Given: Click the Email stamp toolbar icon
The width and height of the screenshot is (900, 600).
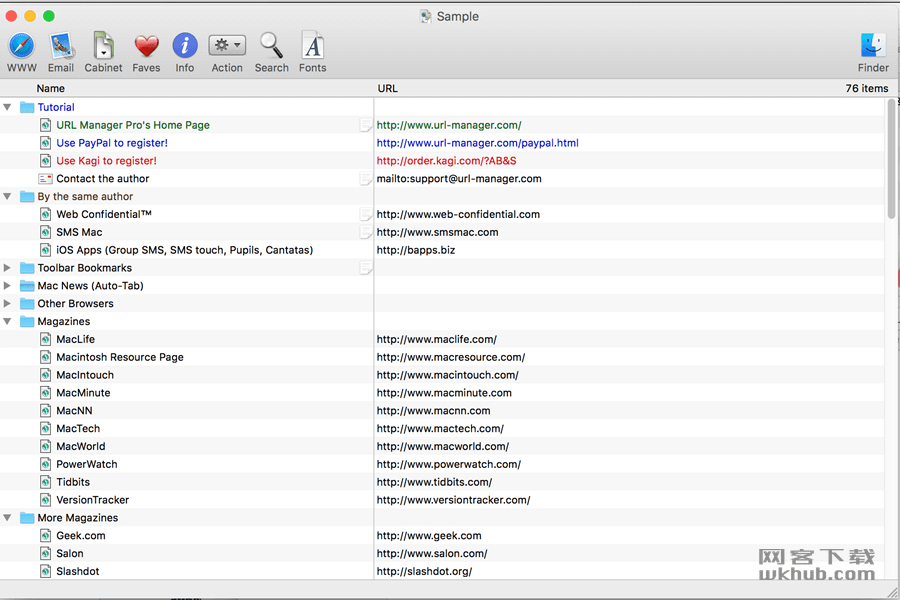Looking at the screenshot, I should click(x=61, y=46).
